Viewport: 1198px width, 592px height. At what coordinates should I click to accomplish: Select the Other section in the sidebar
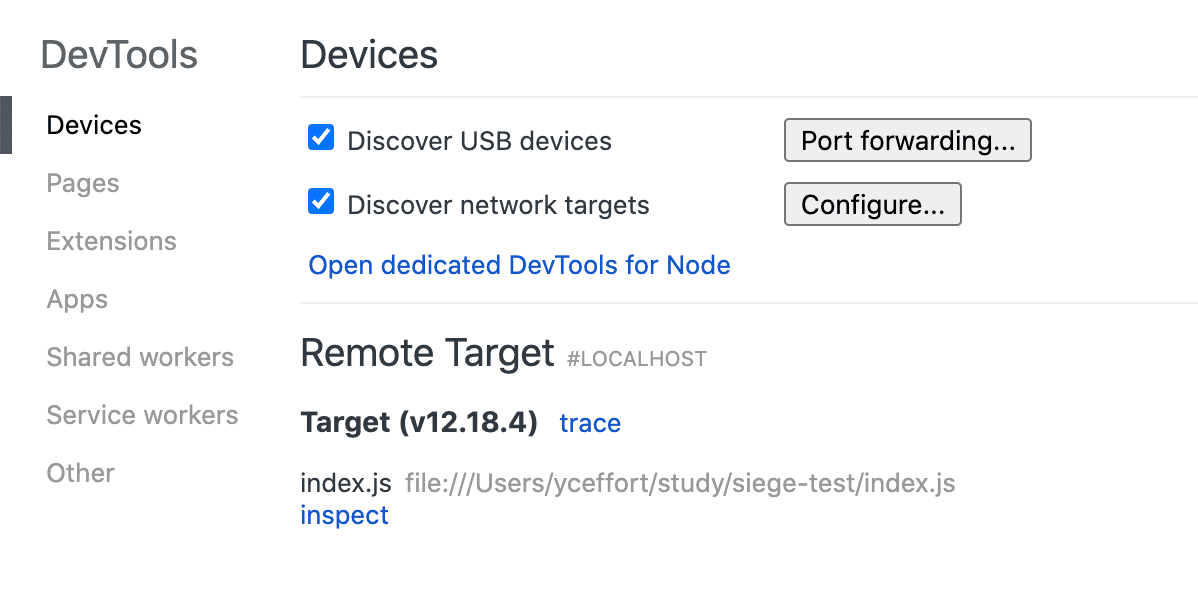pyautogui.click(x=80, y=472)
